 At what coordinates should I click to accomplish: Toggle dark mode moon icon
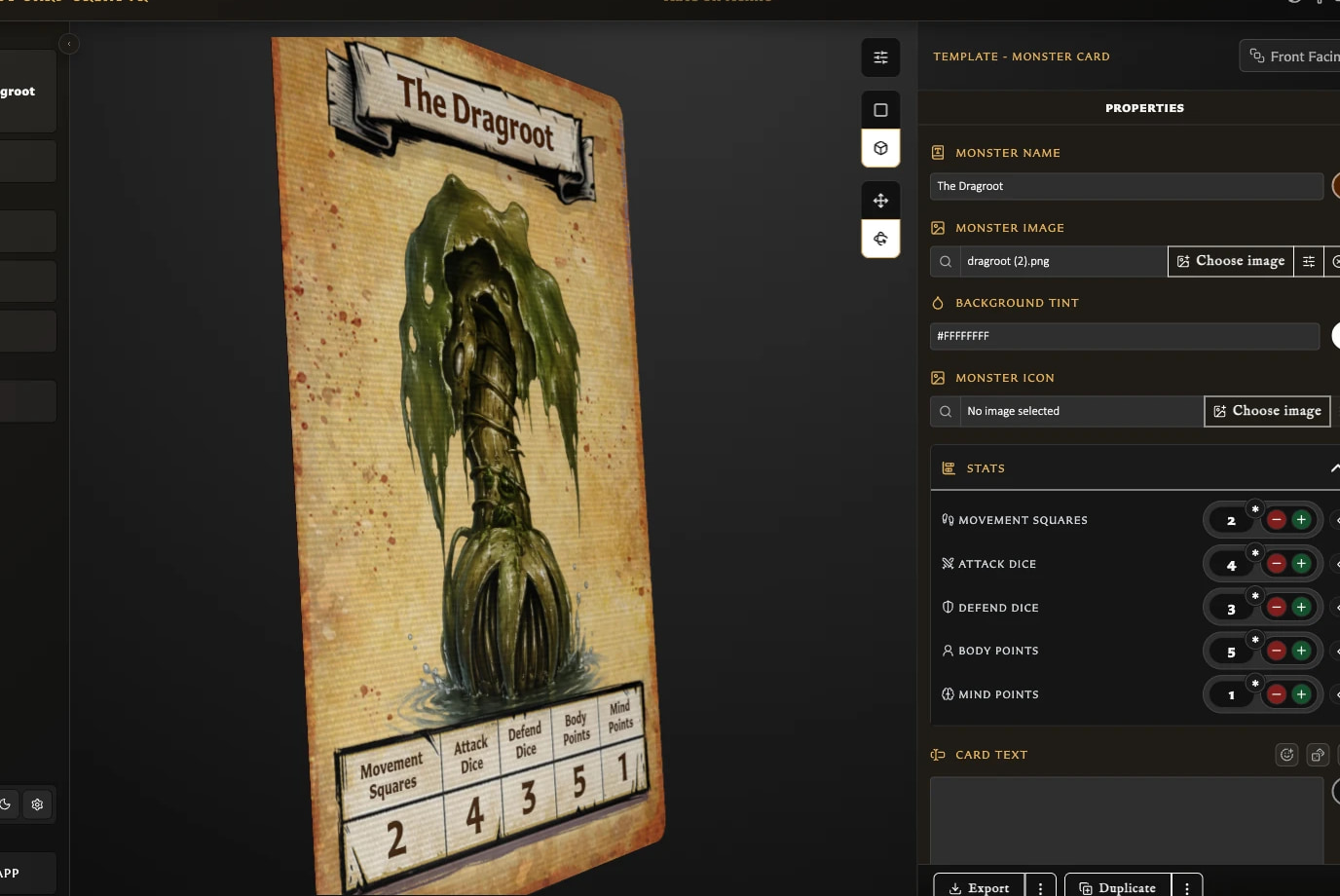6,804
